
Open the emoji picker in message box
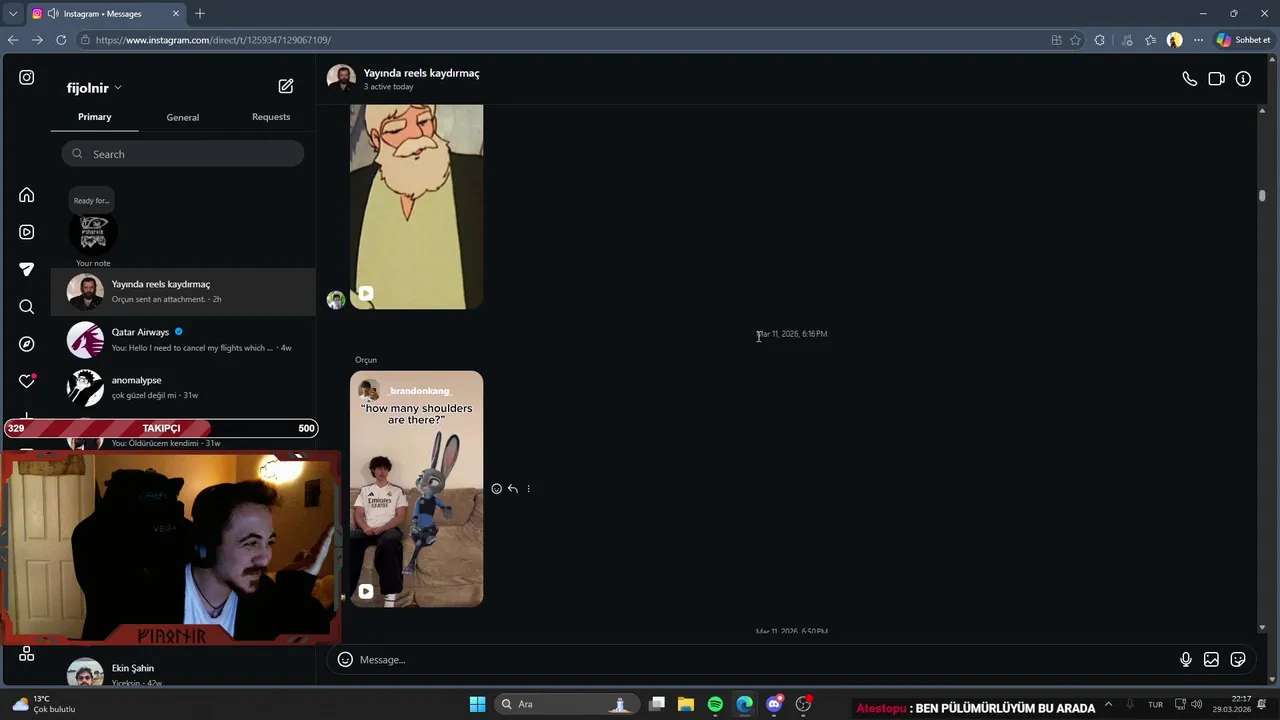[x=345, y=660]
